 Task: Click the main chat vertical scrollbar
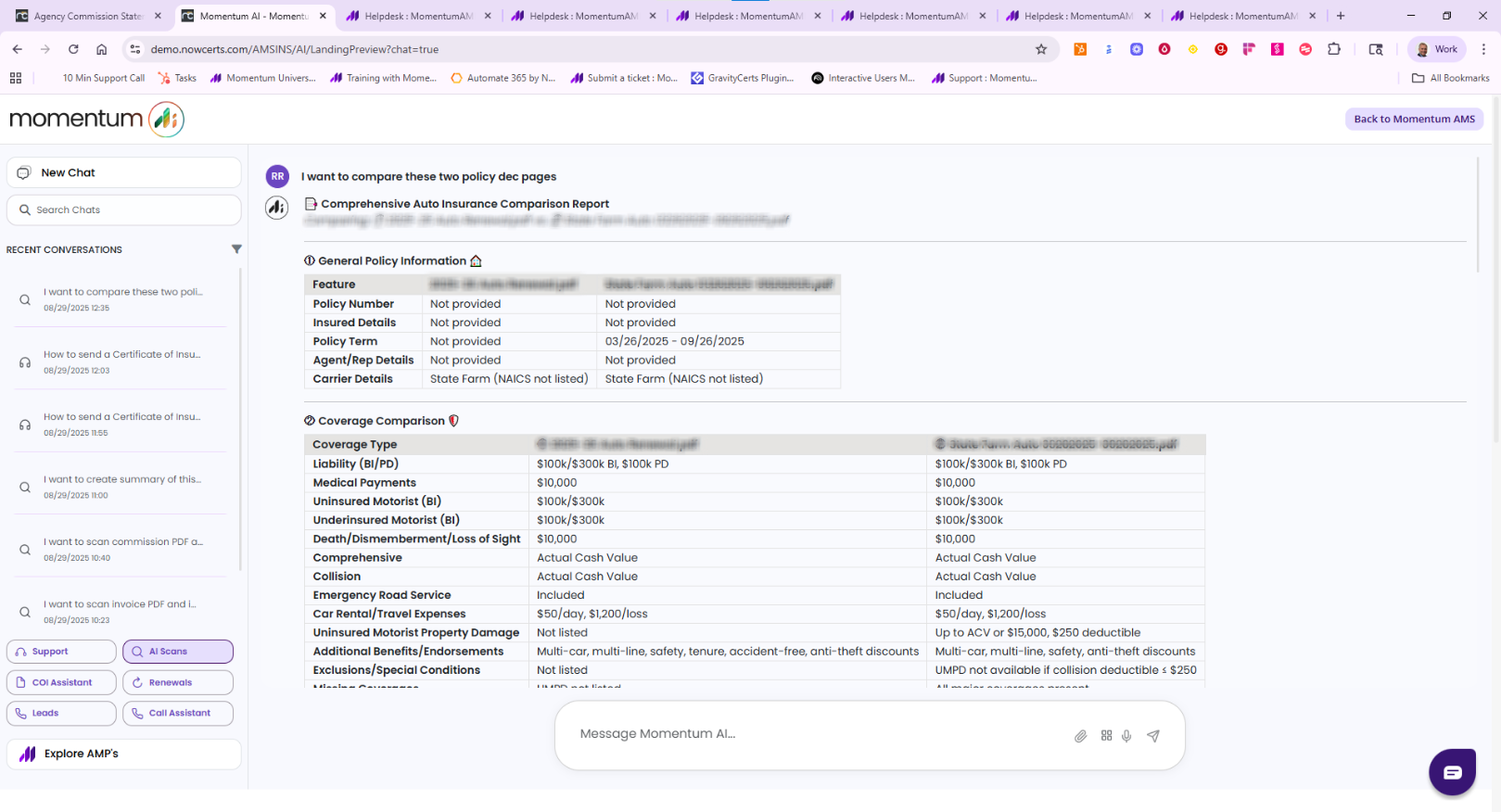tap(1478, 213)
